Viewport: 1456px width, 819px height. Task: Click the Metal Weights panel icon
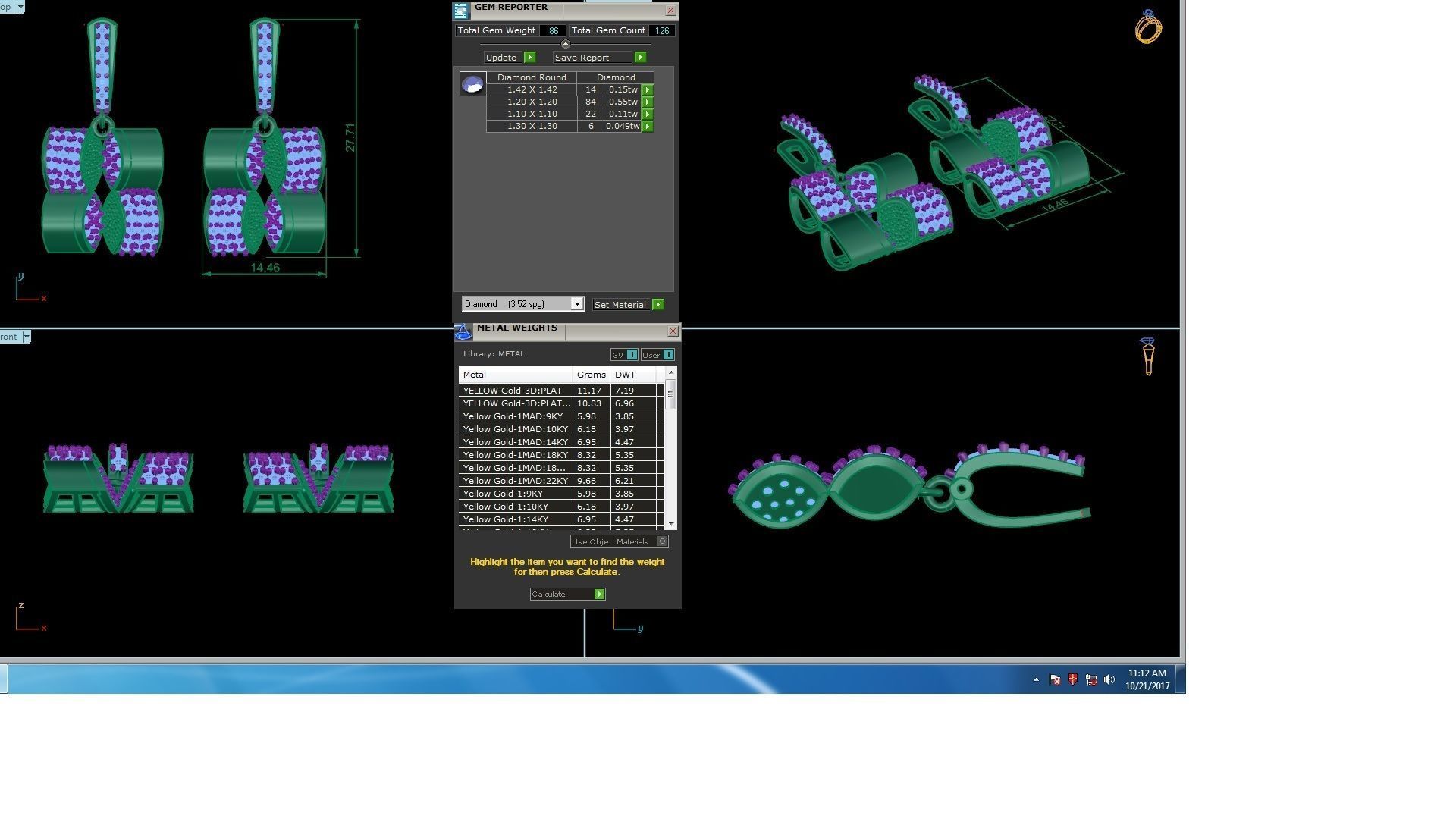[463, 331]
